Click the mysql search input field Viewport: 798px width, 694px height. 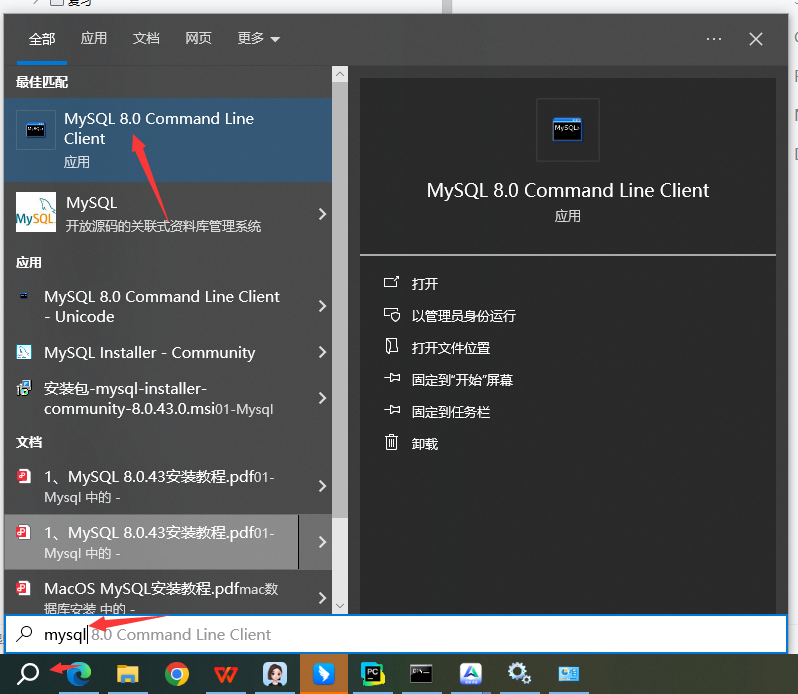[396, 634]
